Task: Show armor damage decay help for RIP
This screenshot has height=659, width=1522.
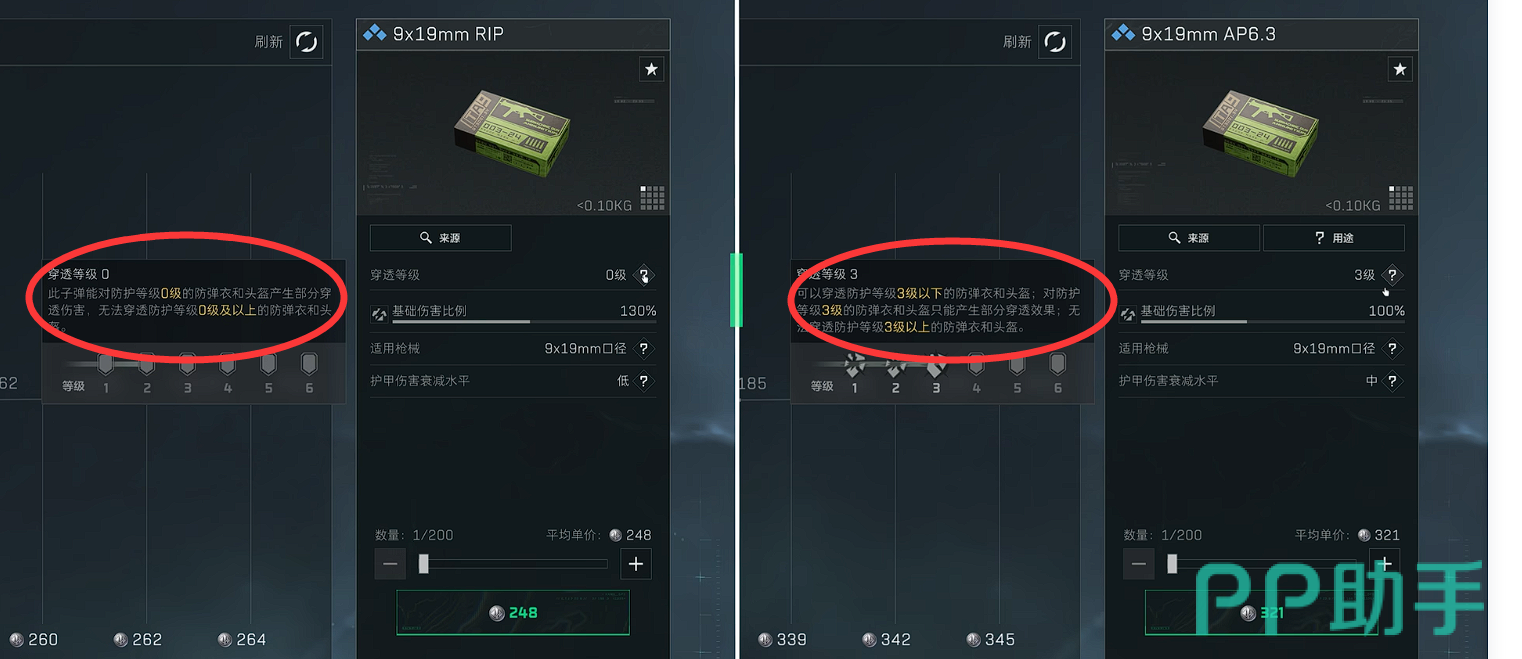Action: point(644,381)
